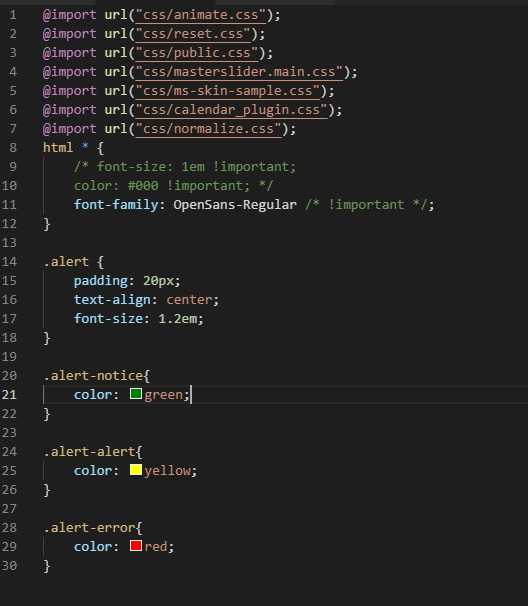Click the '@import' keyword on line 1

point(70,15)
